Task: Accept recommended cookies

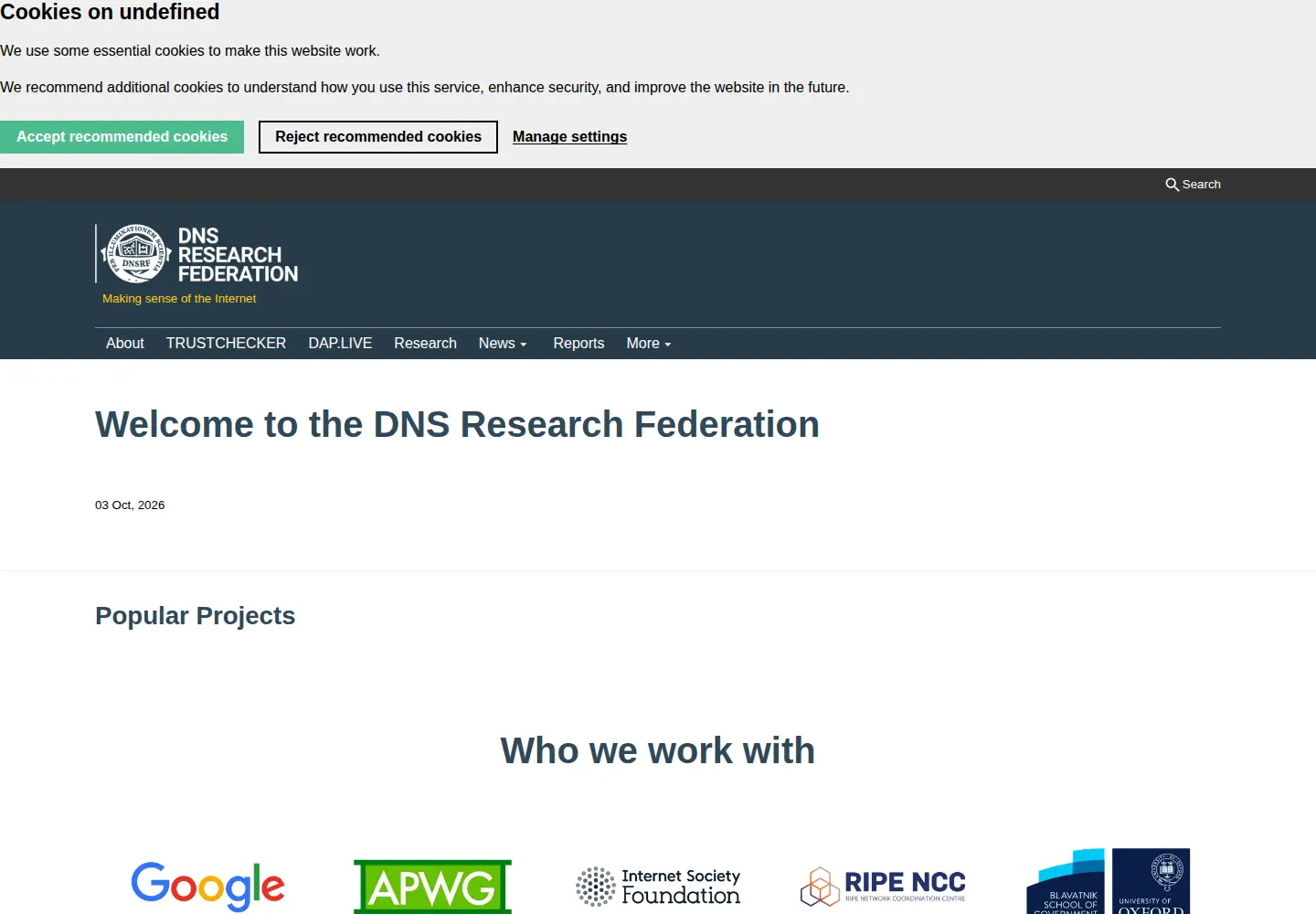Action: pyautogui.click(x=122, y=137)
